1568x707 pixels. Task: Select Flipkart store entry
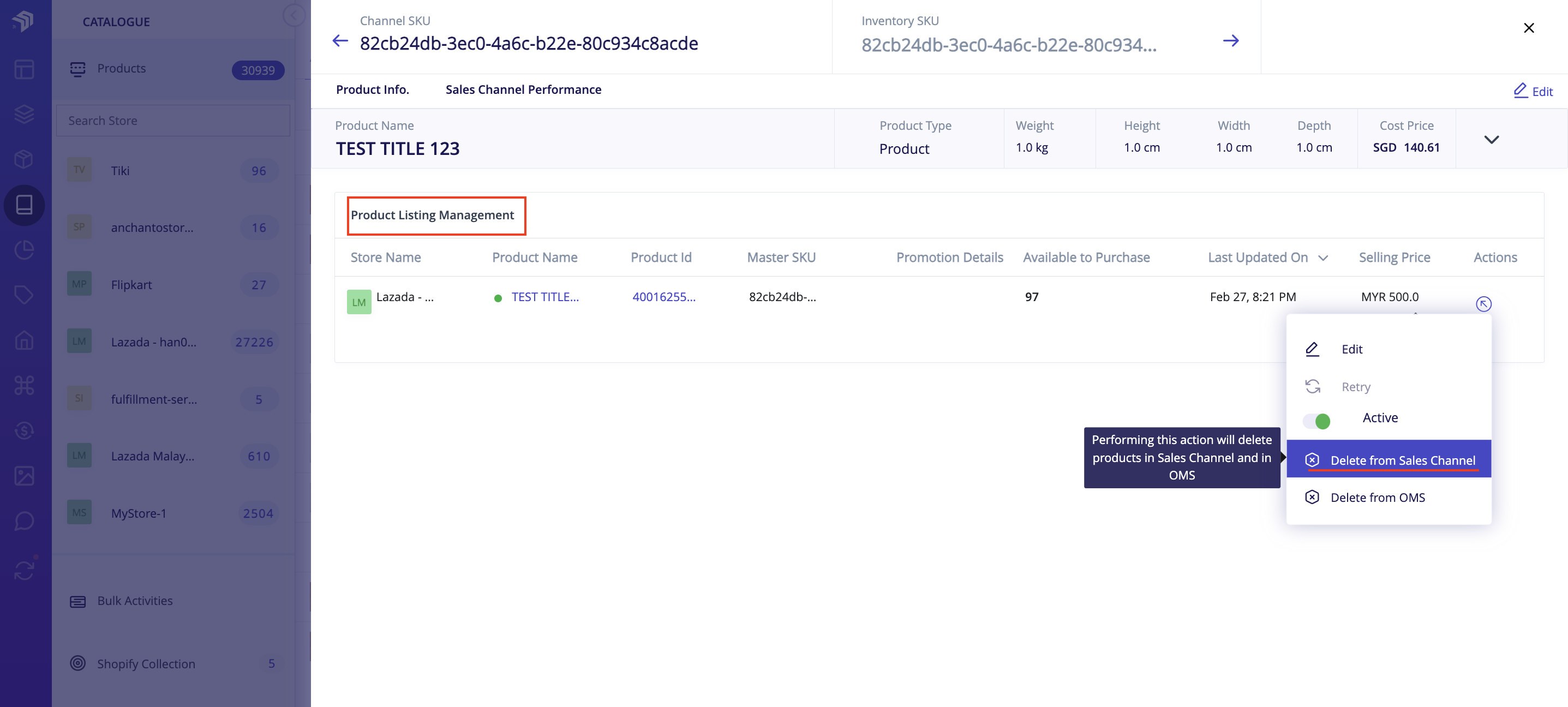pyautogui.click(x=173, y=284)
